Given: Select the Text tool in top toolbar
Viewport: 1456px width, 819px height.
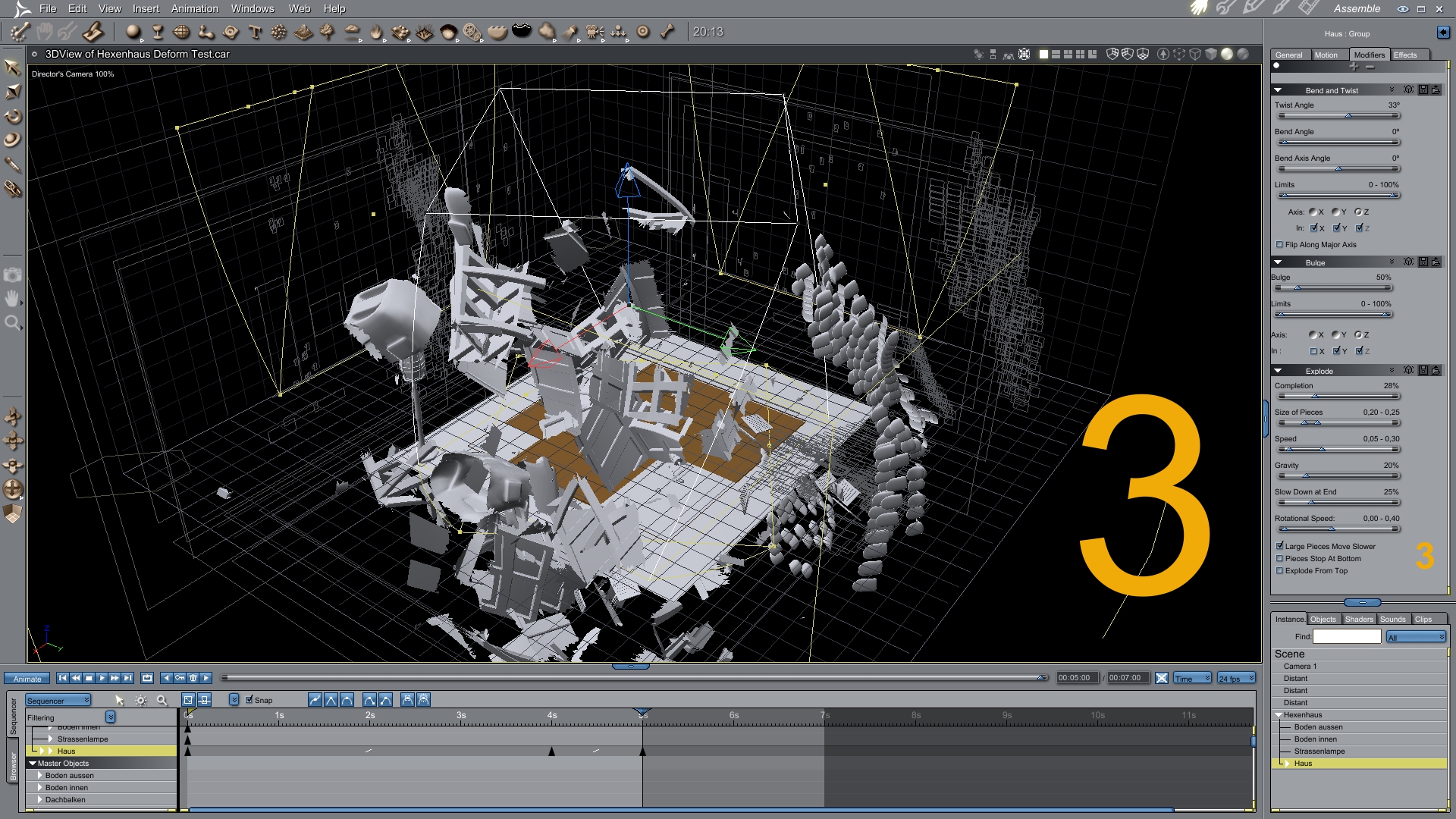Looking at the screenshot, I should tap(255, 32).
